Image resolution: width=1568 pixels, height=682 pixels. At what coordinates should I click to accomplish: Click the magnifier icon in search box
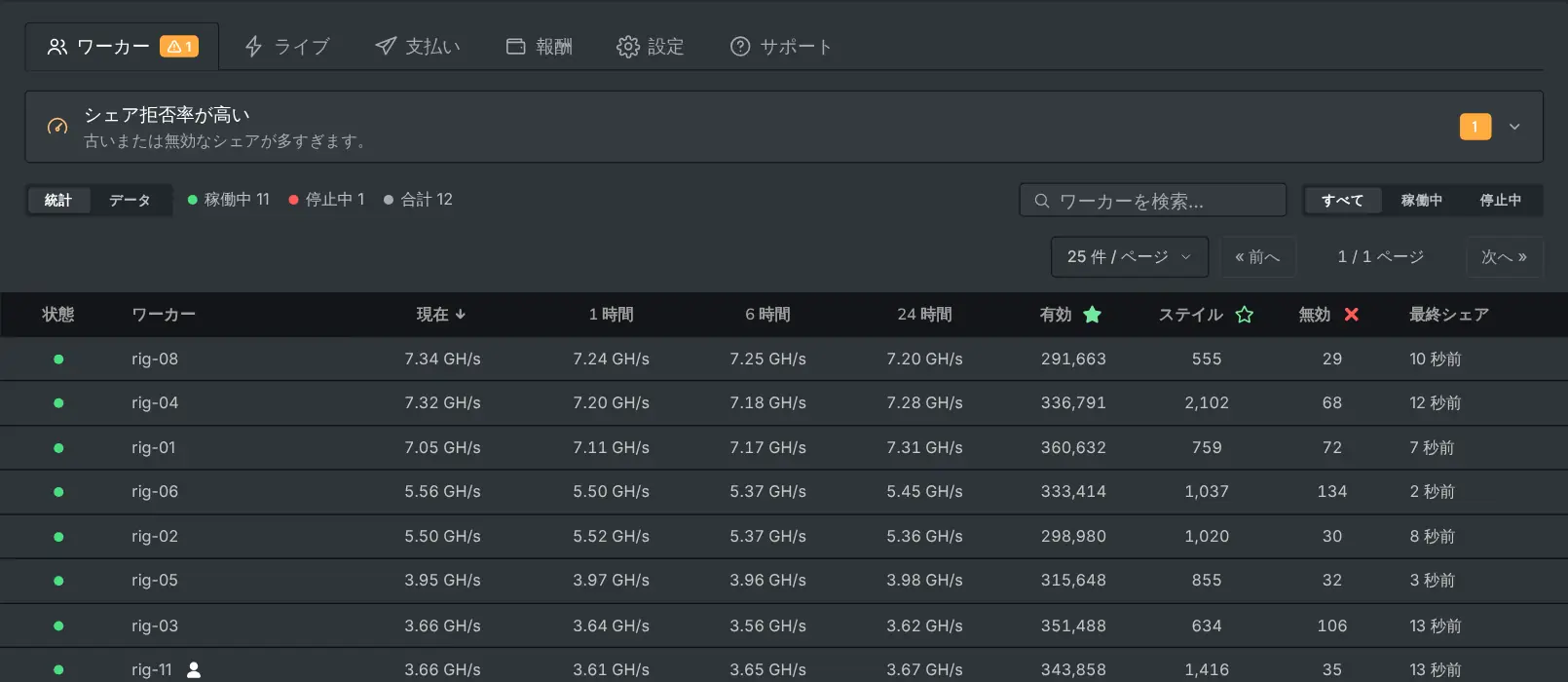tap(1042, 201)
